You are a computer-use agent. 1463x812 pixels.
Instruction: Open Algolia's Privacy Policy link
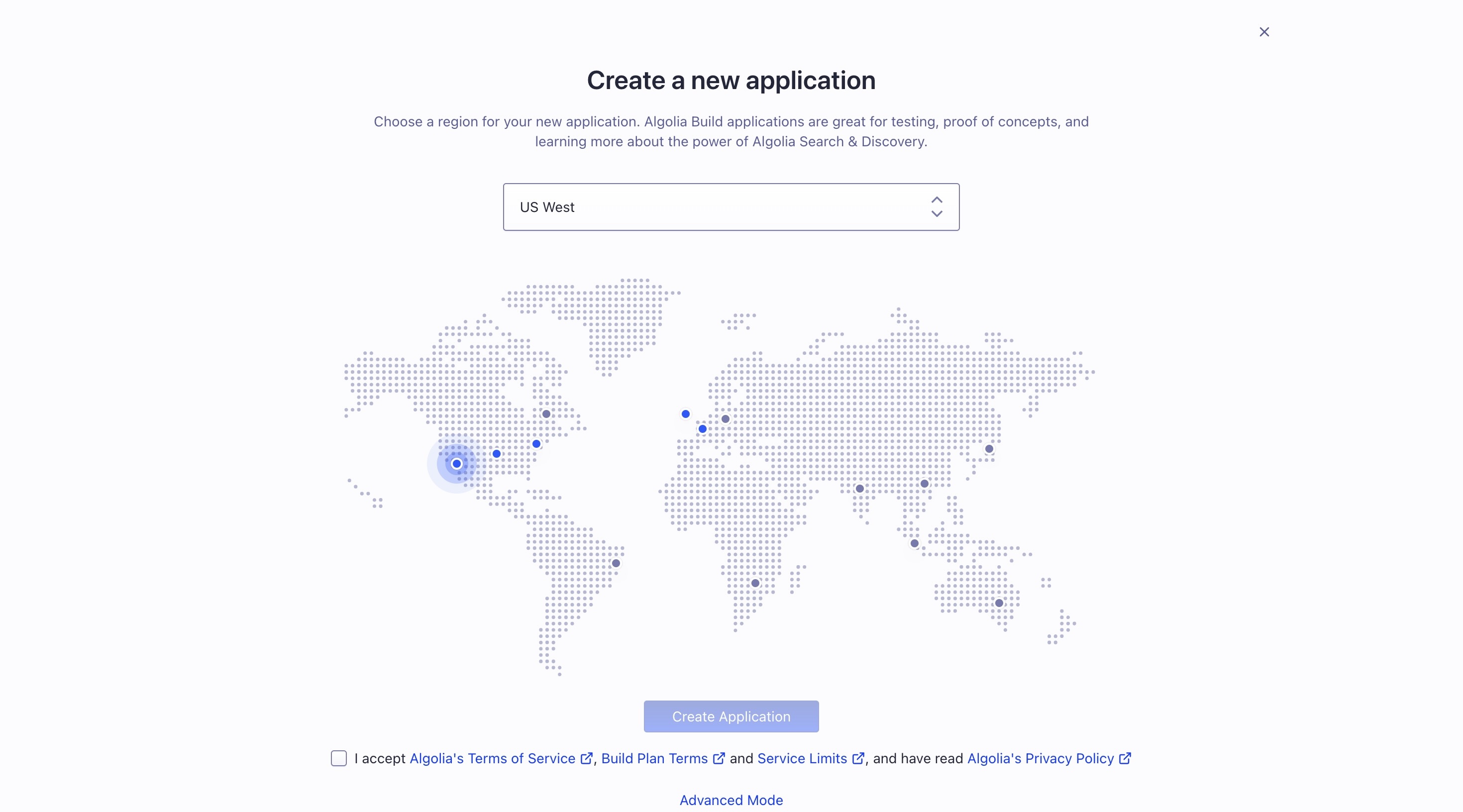pyautogui.click(x=1049, y=759)
